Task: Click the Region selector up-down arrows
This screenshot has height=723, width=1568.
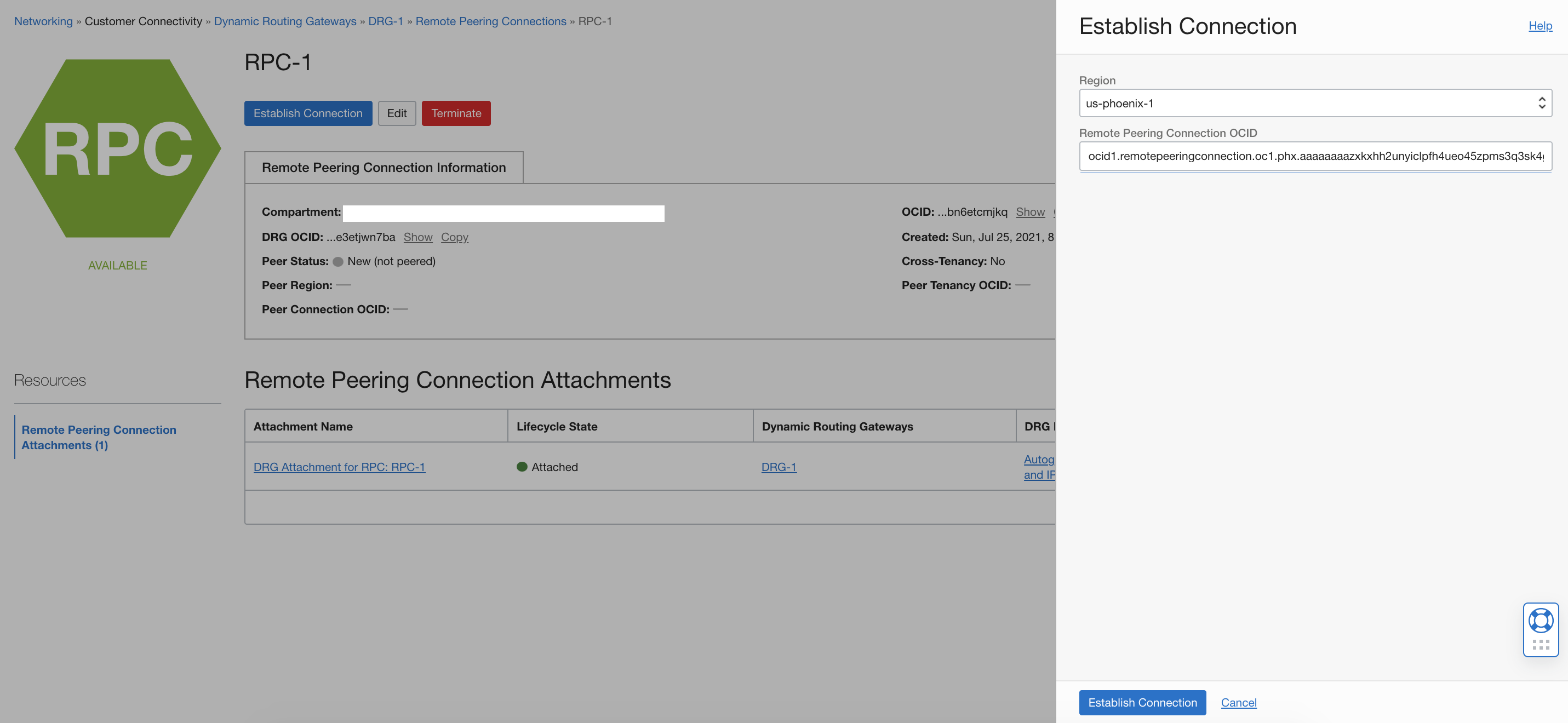Action: pyautogui.click(x=1542, y=103)
